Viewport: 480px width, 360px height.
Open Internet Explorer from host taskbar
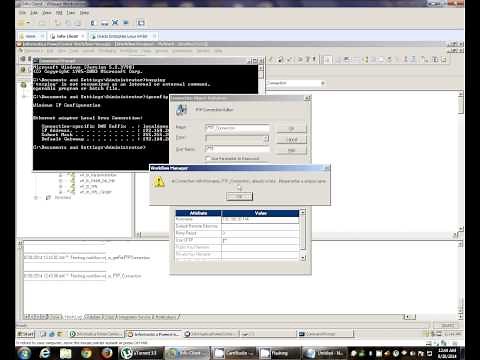[45, 353]
